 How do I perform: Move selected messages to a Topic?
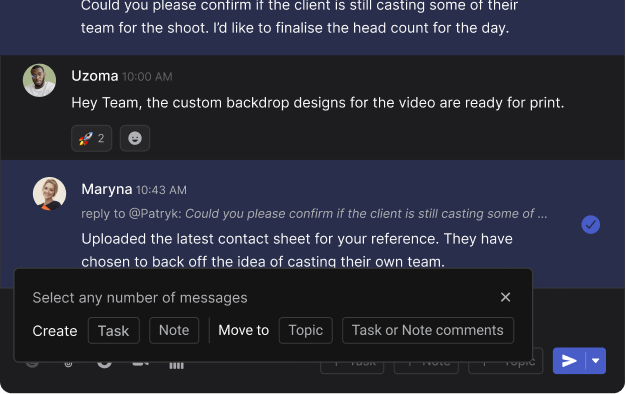(306, 331)
